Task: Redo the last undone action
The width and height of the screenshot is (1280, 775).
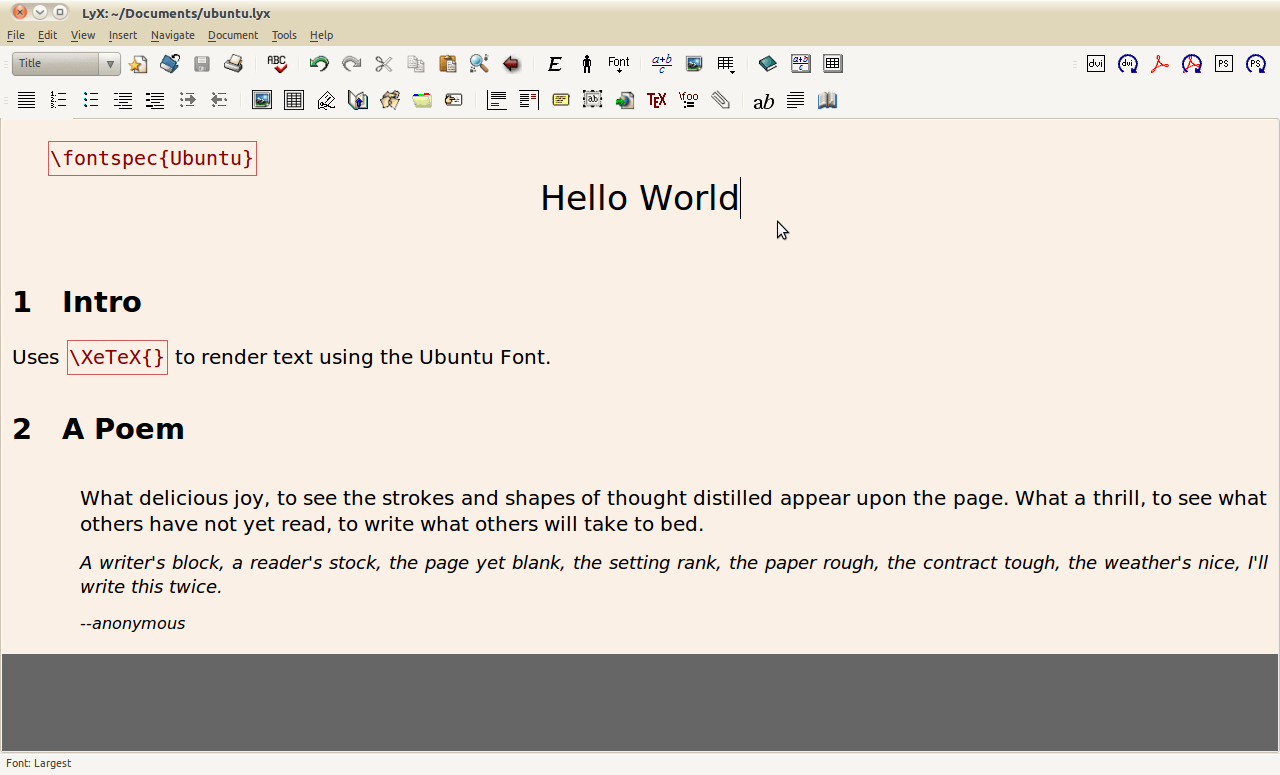Action: [351, 64]
